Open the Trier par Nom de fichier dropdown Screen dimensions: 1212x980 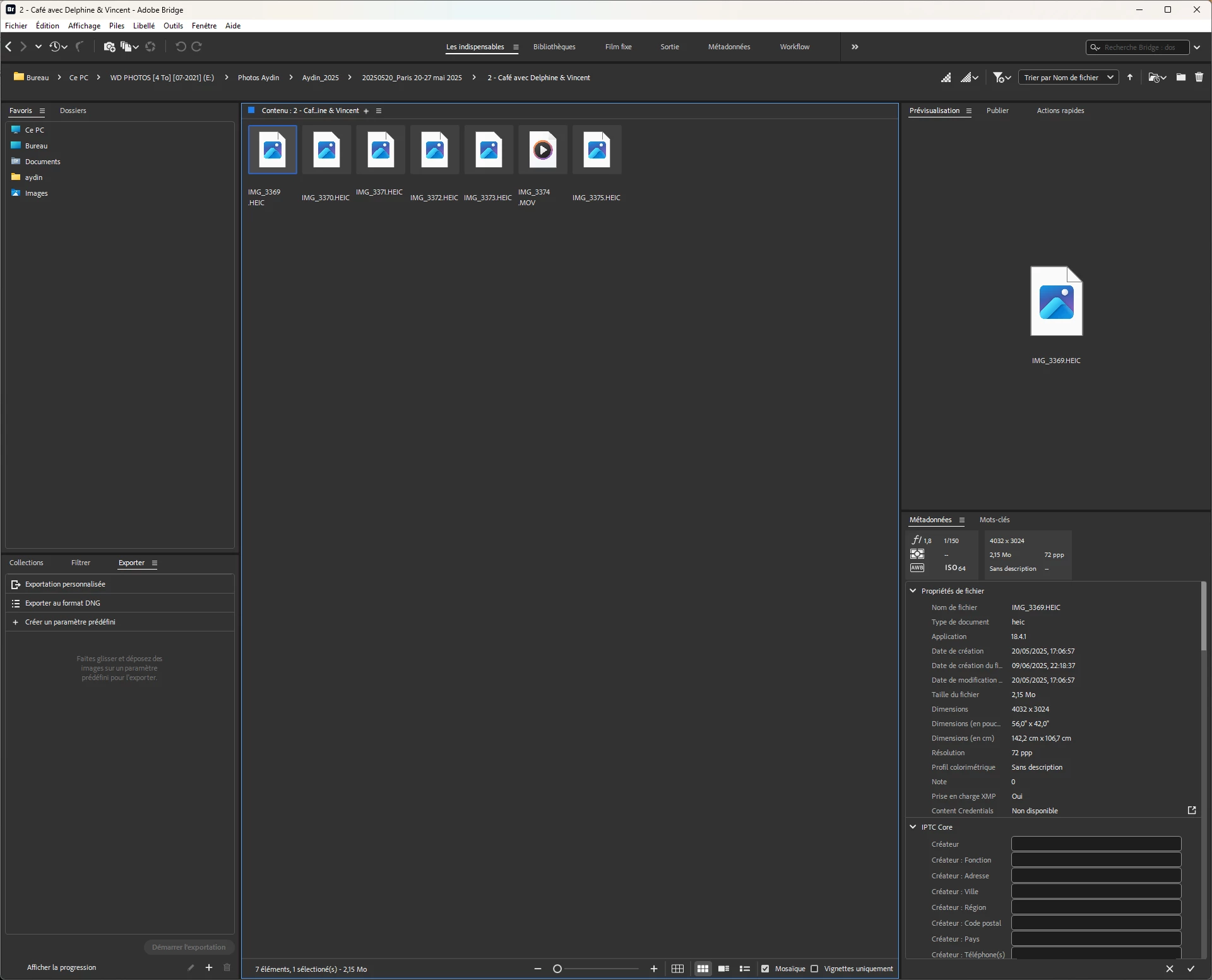[x=1068, y=78]
